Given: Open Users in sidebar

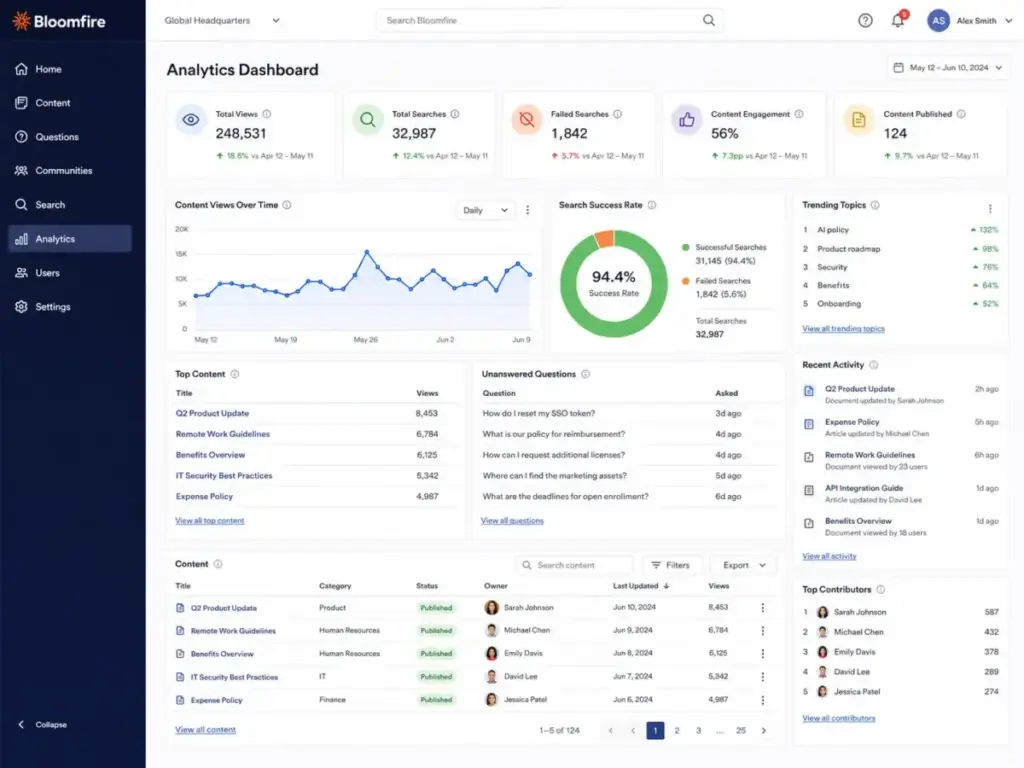Looking at the screenshot, I should [x=70, y=273].
